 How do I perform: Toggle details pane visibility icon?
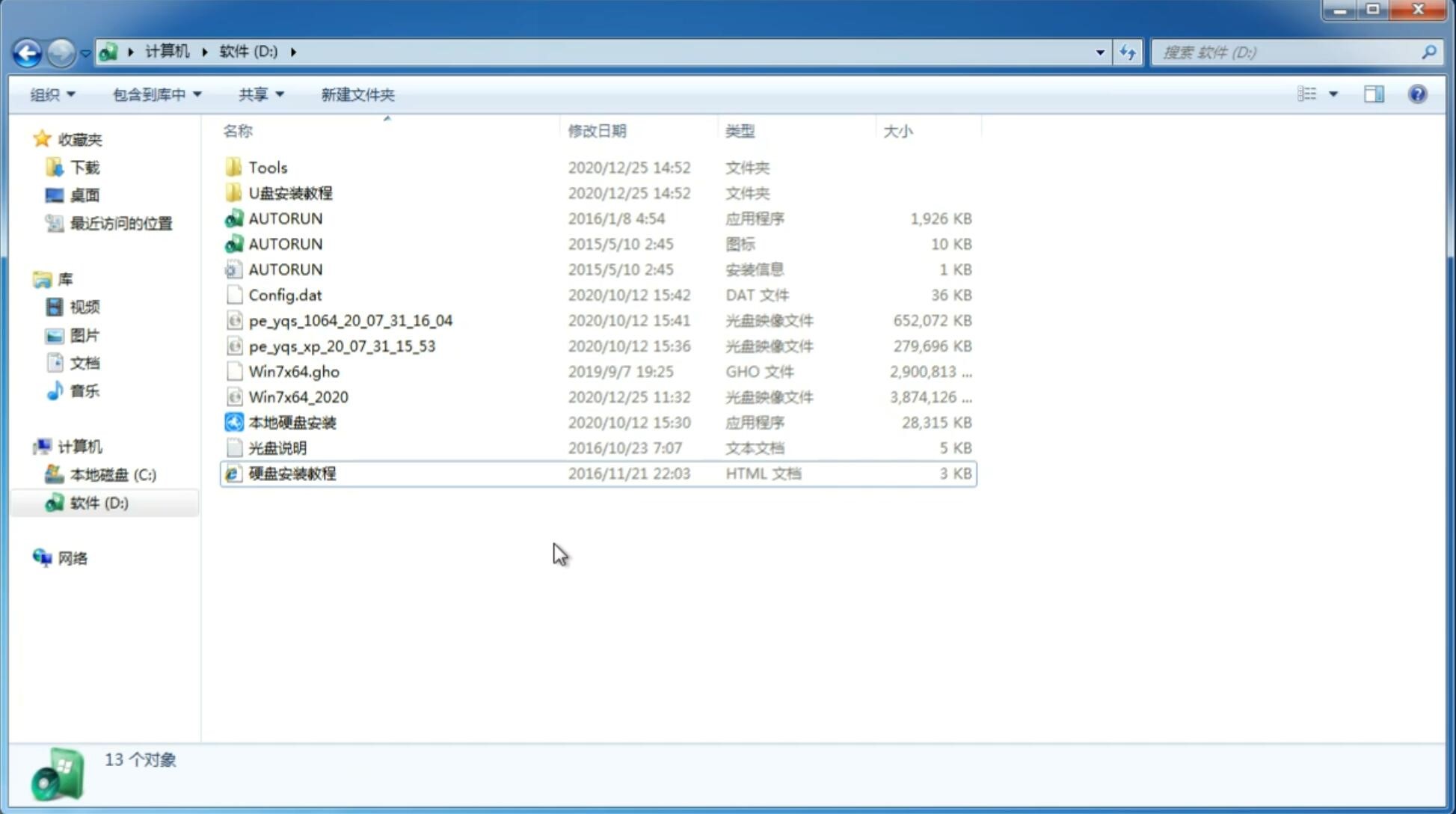(1374, 94)
